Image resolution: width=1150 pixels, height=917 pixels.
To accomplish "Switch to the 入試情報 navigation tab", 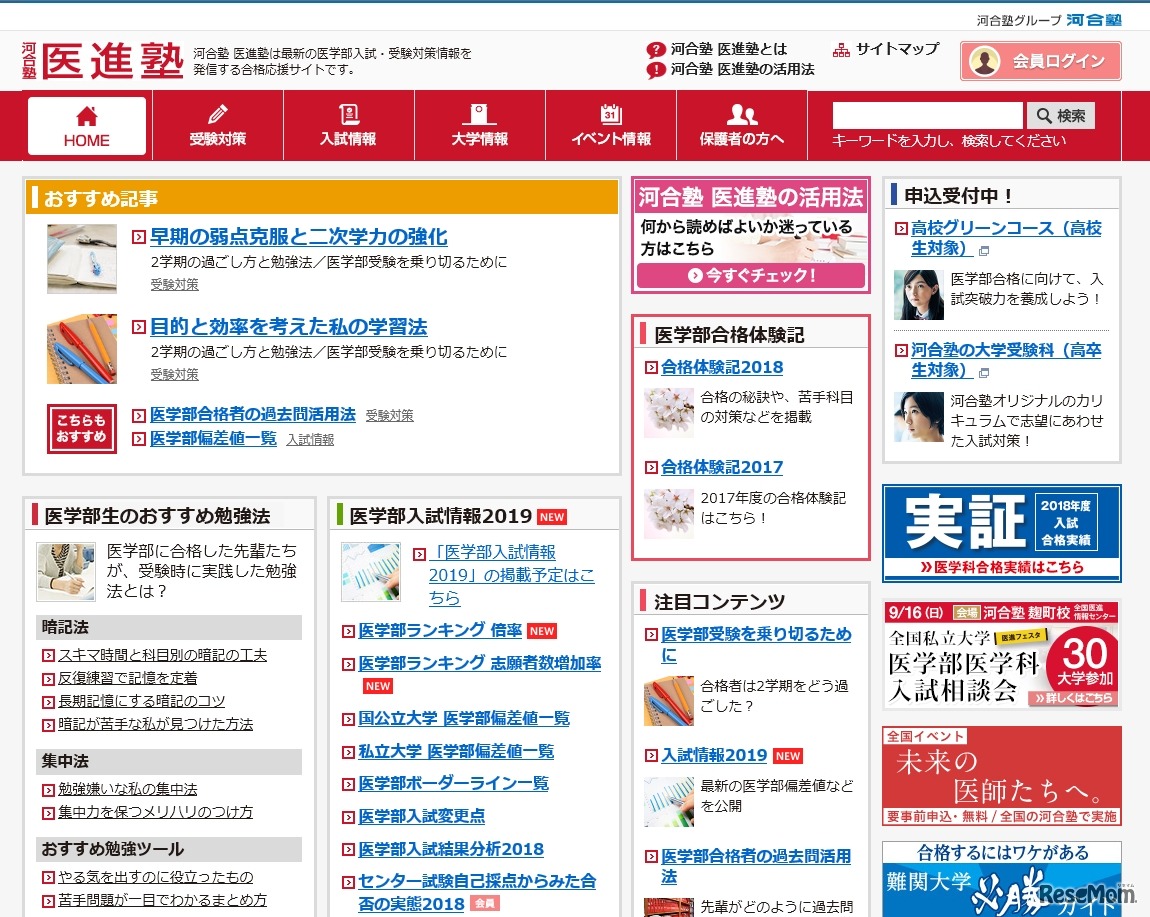I will (347, 125).
